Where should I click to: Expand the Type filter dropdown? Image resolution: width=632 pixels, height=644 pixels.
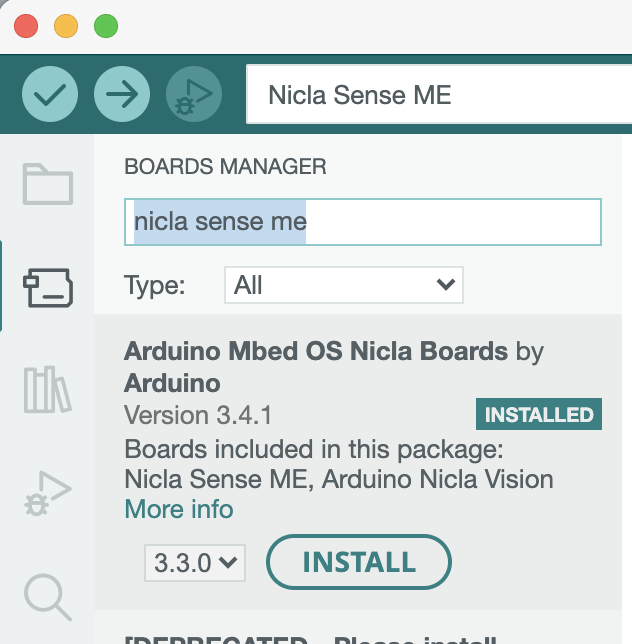click(343, 285)
